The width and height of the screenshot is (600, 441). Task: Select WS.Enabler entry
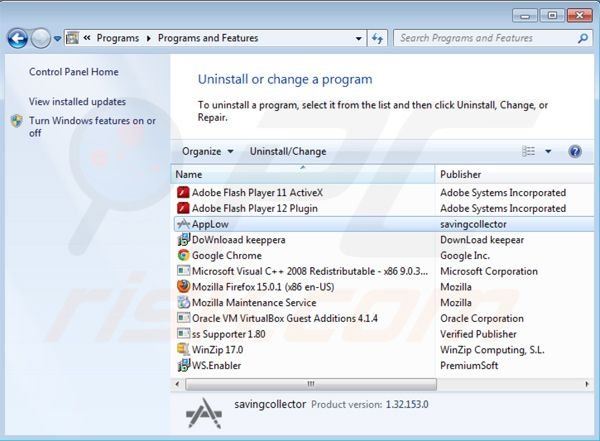(216, 365)
